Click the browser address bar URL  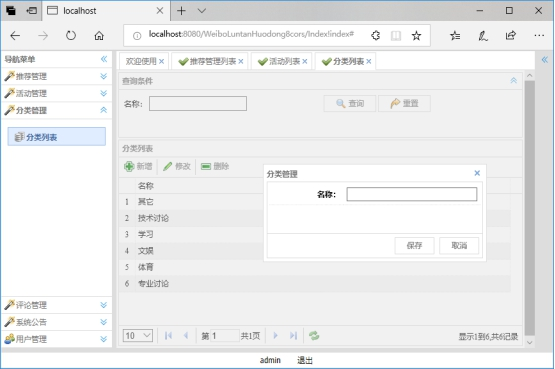[251, 34]
